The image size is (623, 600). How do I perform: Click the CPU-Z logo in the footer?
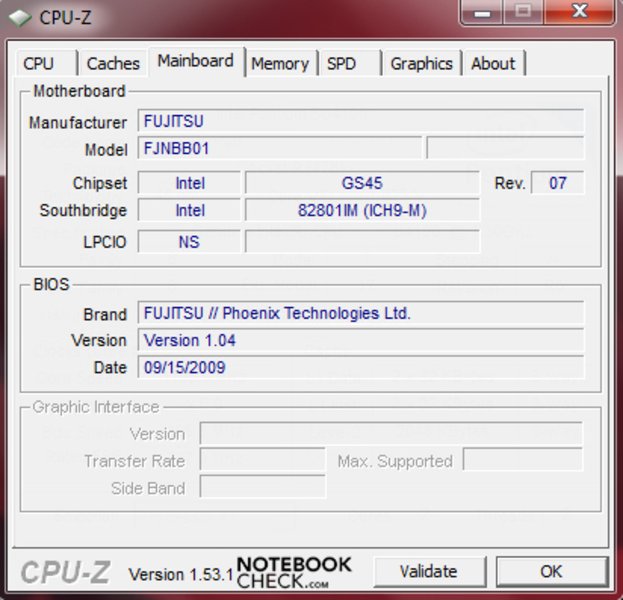point(65,572)
